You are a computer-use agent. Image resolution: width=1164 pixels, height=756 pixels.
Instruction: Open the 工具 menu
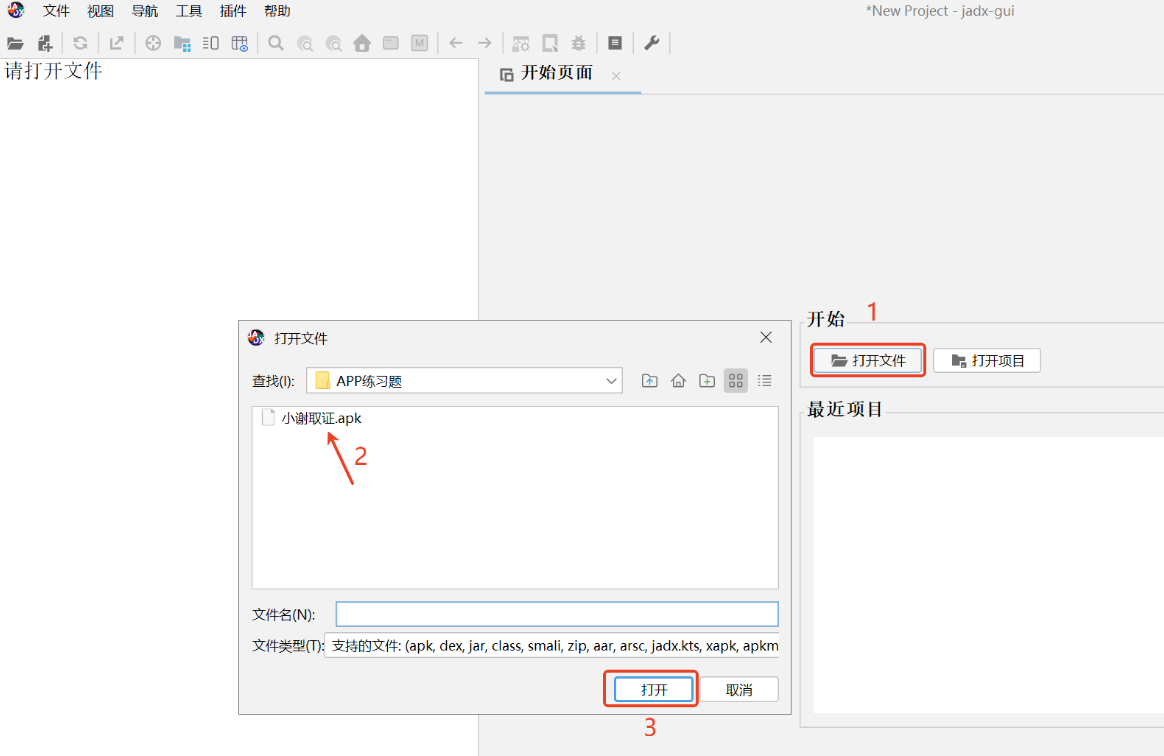coord(189,11)
